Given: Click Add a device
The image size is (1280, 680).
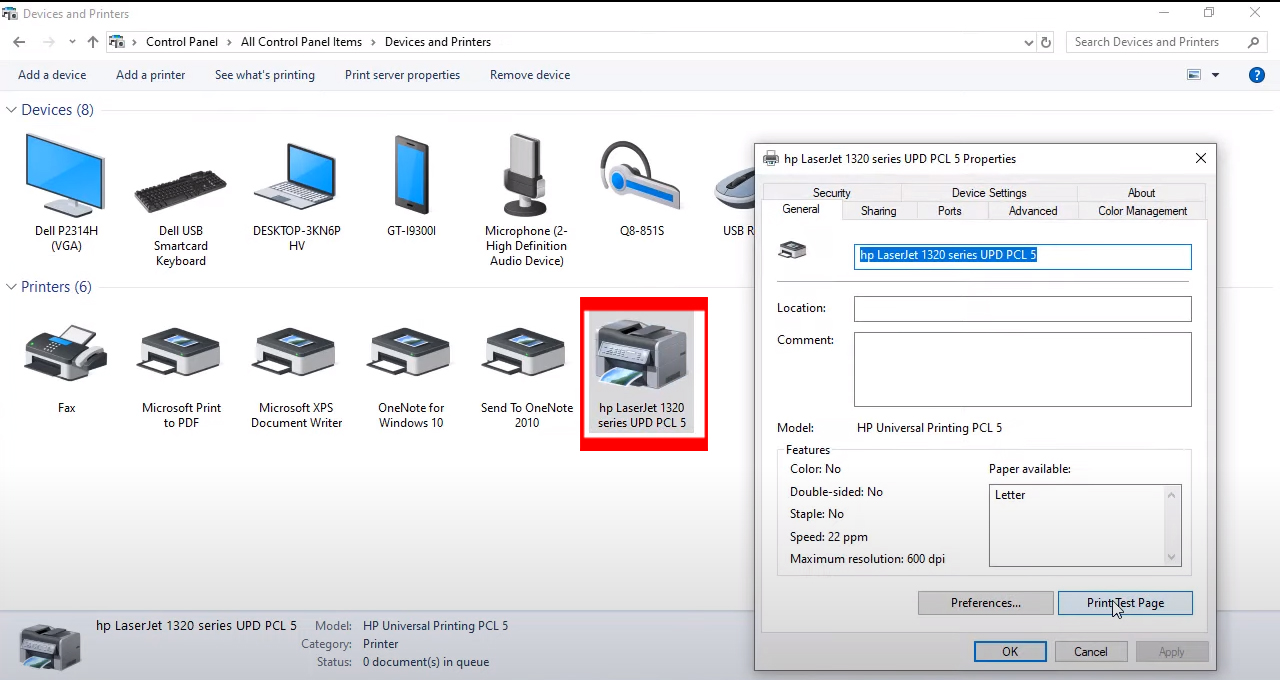Looking at the screenshot, I should point(52,75).
